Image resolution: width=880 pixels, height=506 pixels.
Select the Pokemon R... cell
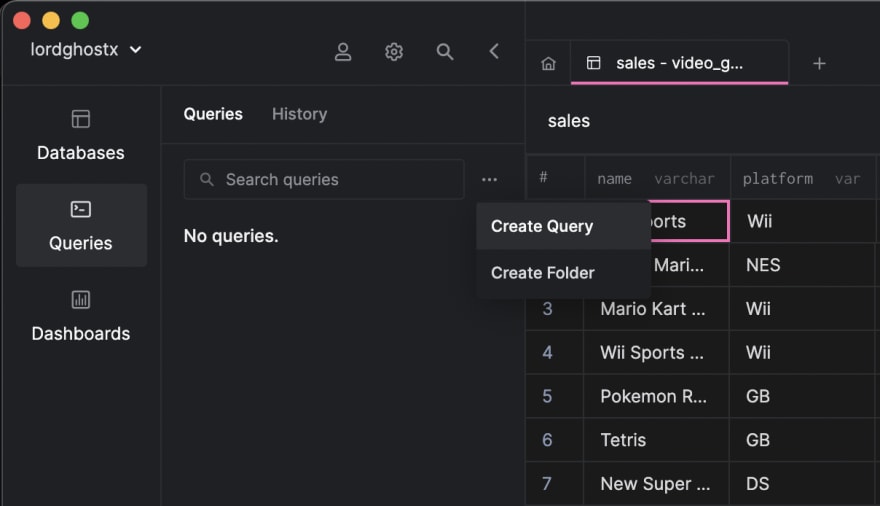point(657,396)
